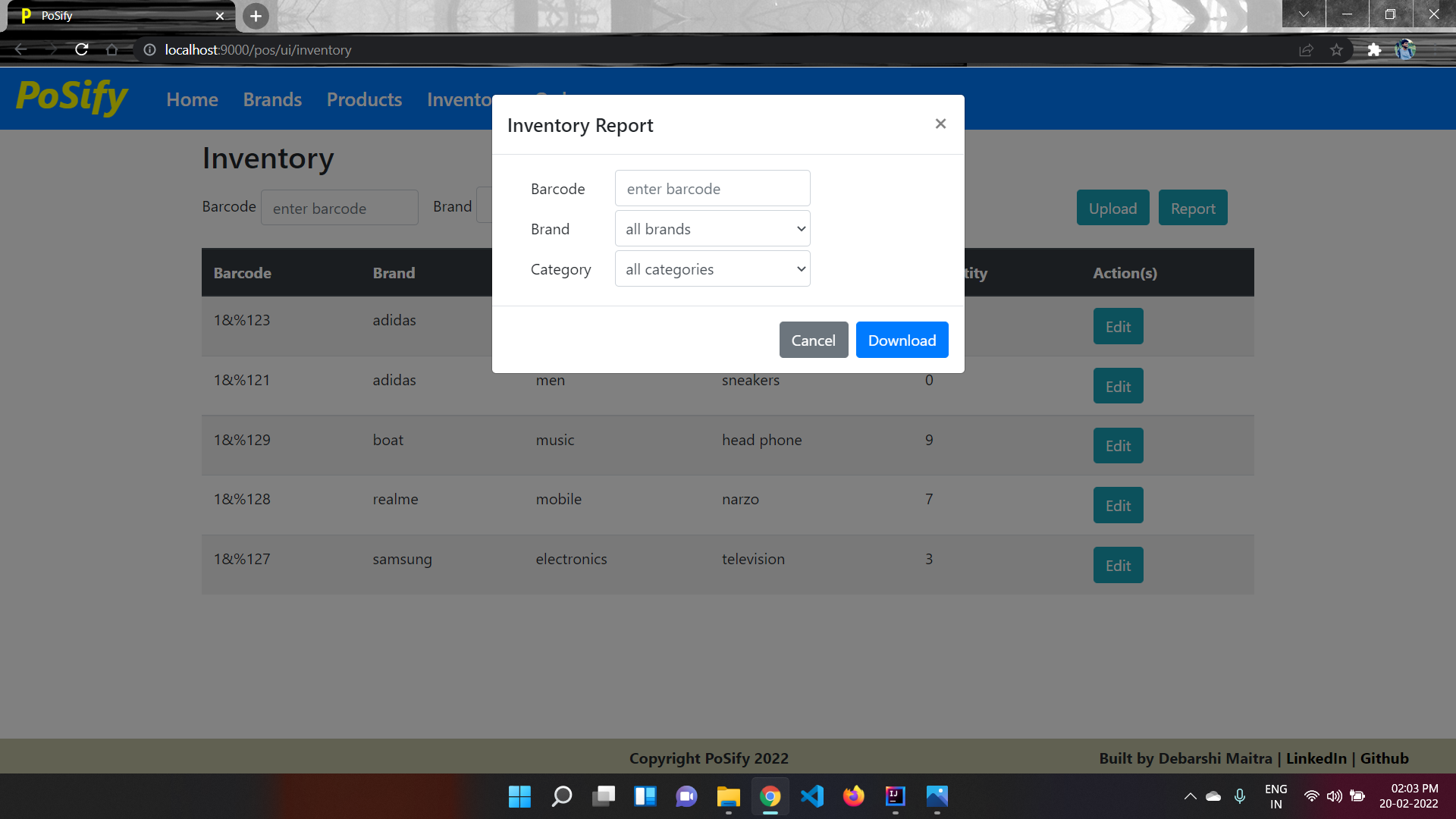Open Windows Start menu
Image resolution: width=1456 pixels, height=819 pixels.
(x=519, y=796)
